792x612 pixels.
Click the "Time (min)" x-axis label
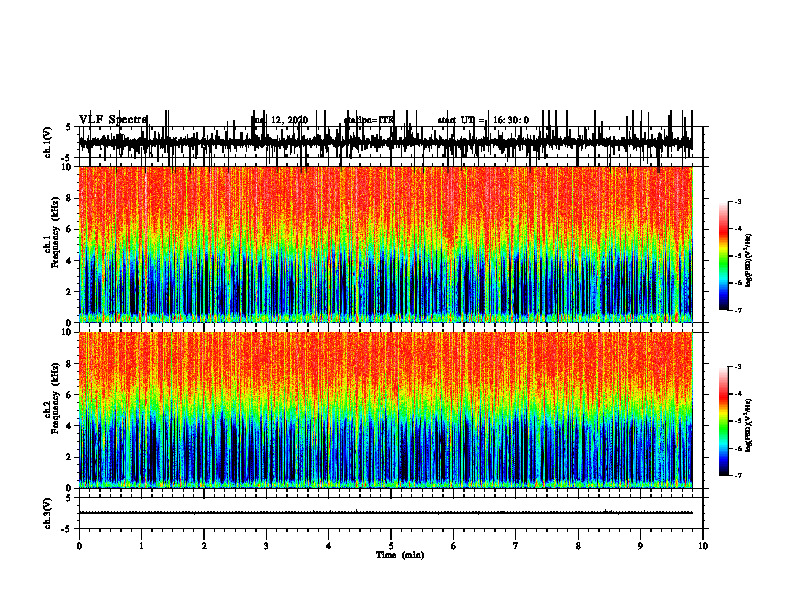pyautogui.click(x=400, y=555)
